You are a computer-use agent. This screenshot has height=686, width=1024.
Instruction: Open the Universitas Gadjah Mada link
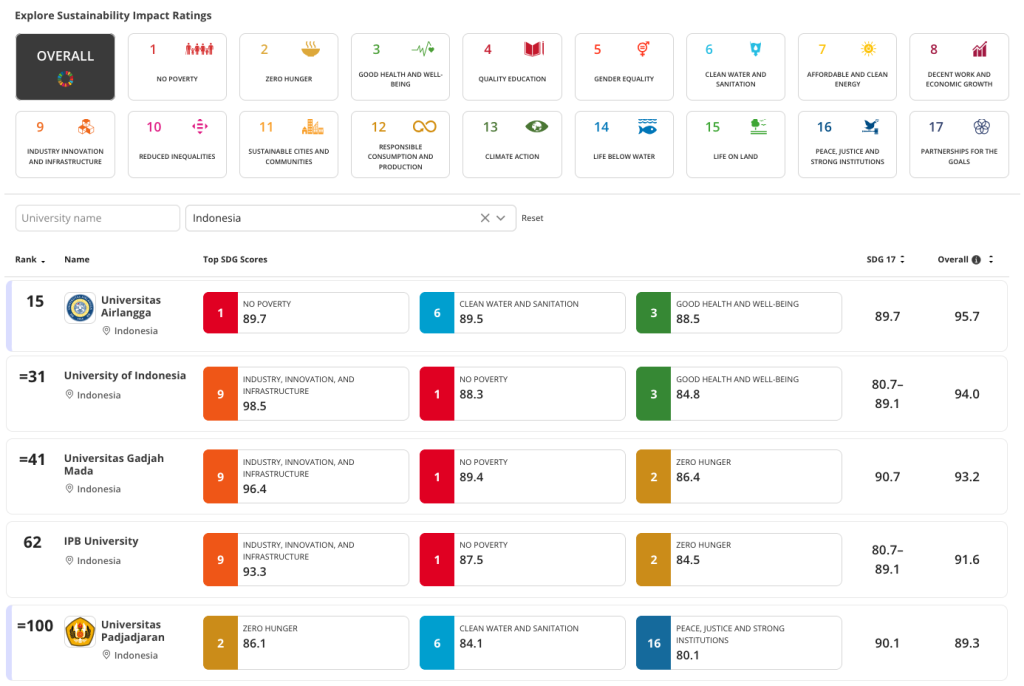[114, 465]
